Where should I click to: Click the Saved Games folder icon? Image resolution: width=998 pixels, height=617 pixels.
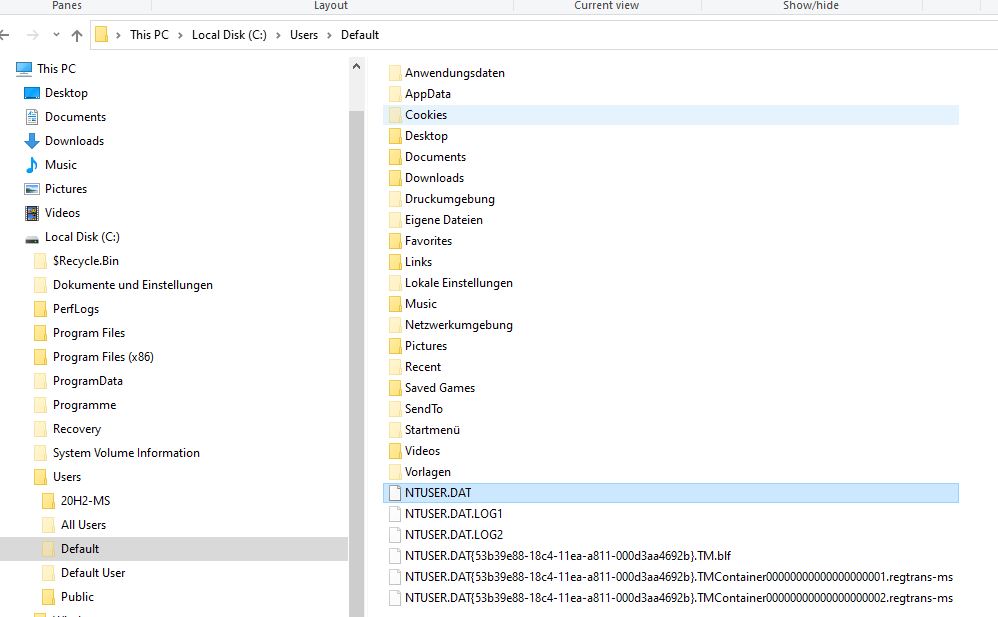(x=395, y=388)
